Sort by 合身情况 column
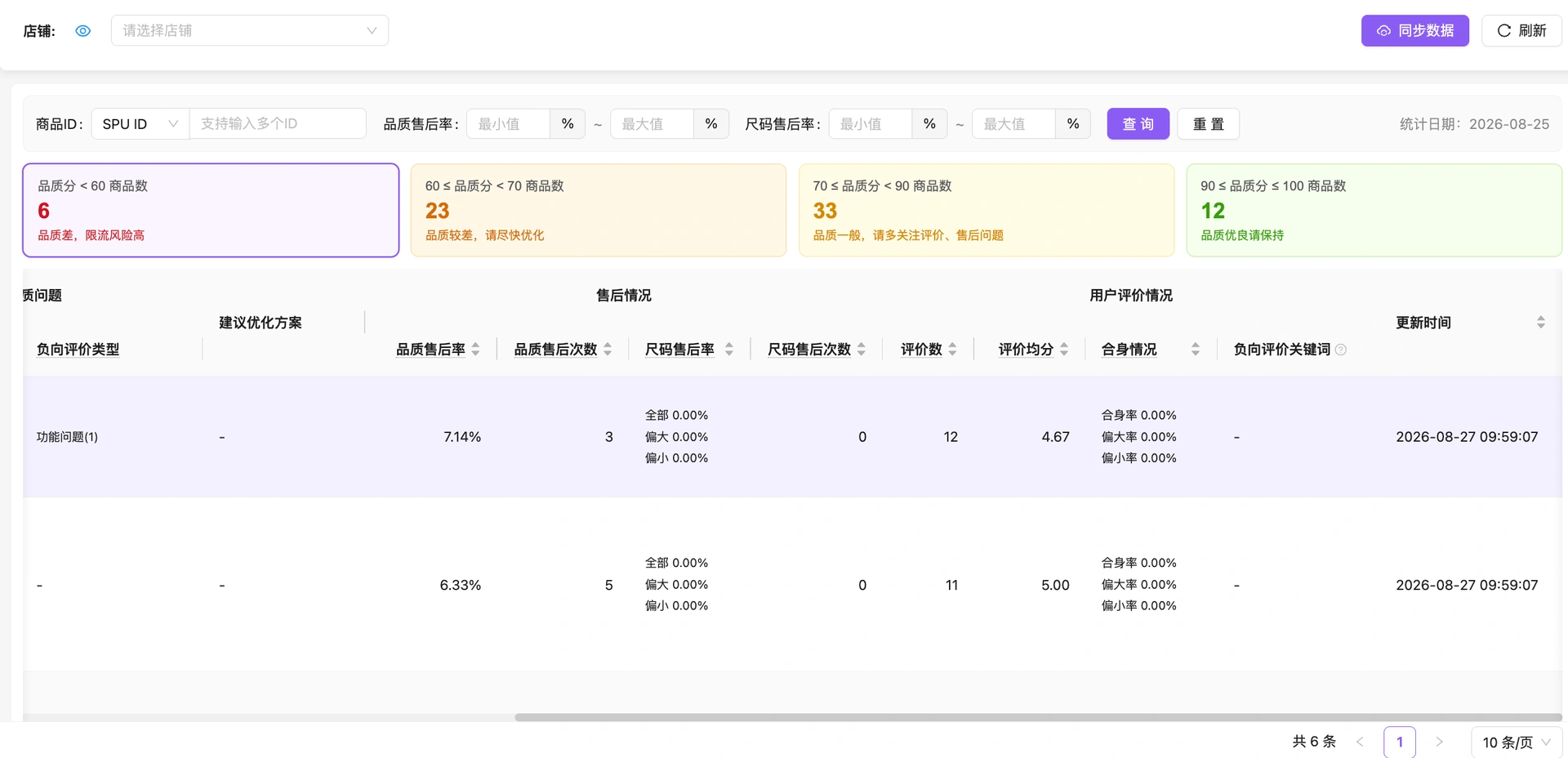 [1196, 350]
